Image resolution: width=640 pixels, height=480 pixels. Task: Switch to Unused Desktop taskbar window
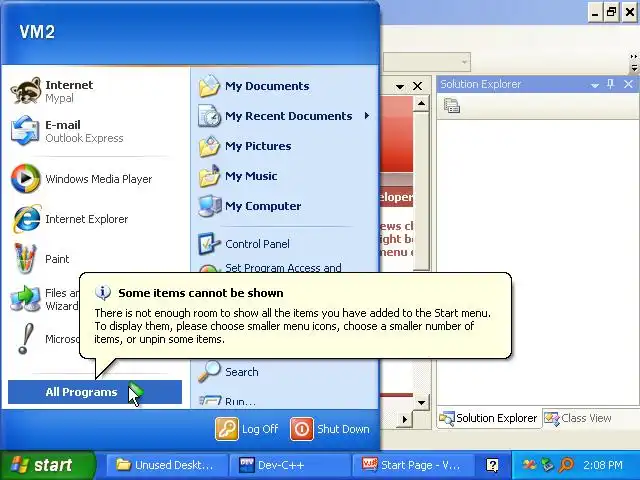pyautogui.click(x=165, y=465)
